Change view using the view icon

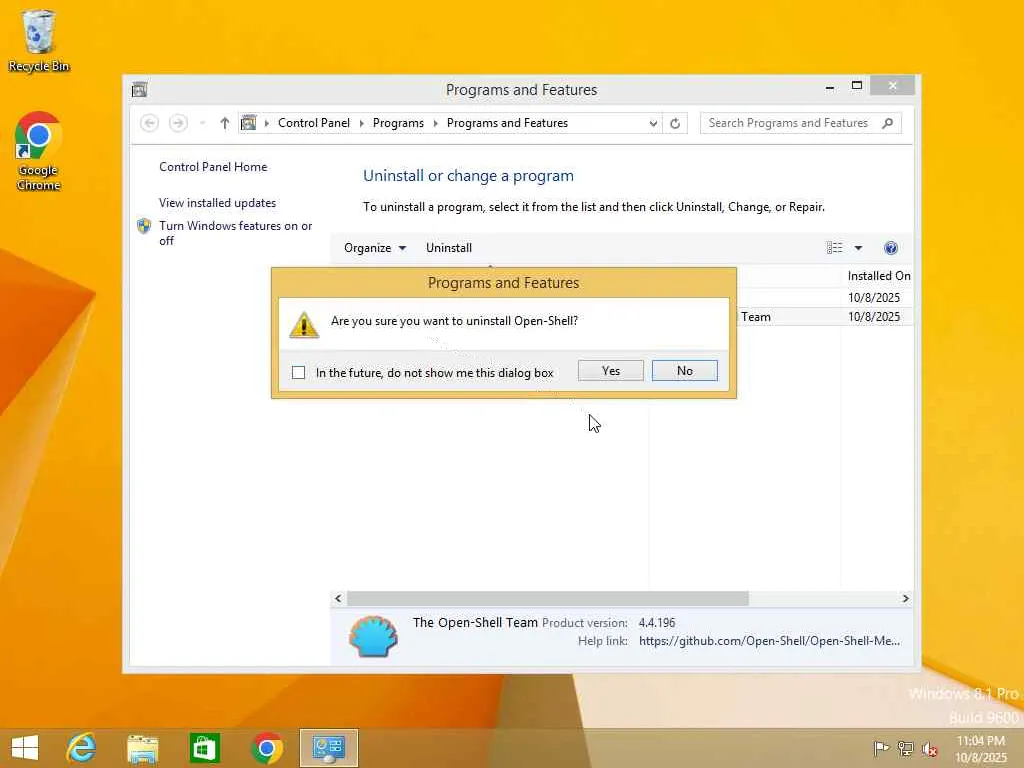click(x=835, y=248)
